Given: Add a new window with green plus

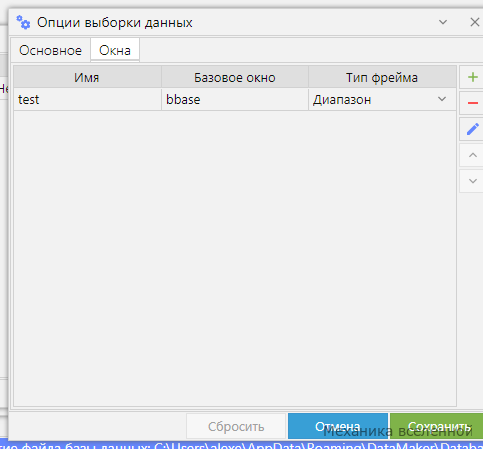Looking at the screenshot, I should pos(472,77).
